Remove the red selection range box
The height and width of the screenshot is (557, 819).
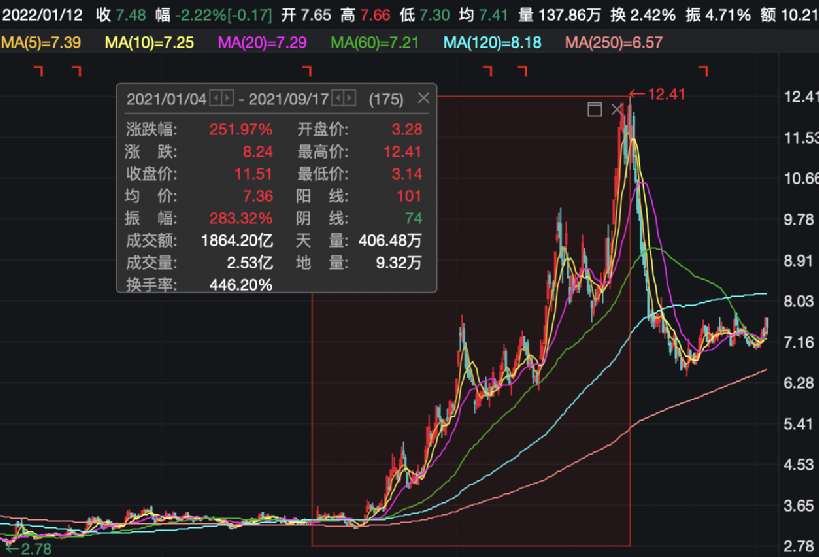click(x=616, y=109)
